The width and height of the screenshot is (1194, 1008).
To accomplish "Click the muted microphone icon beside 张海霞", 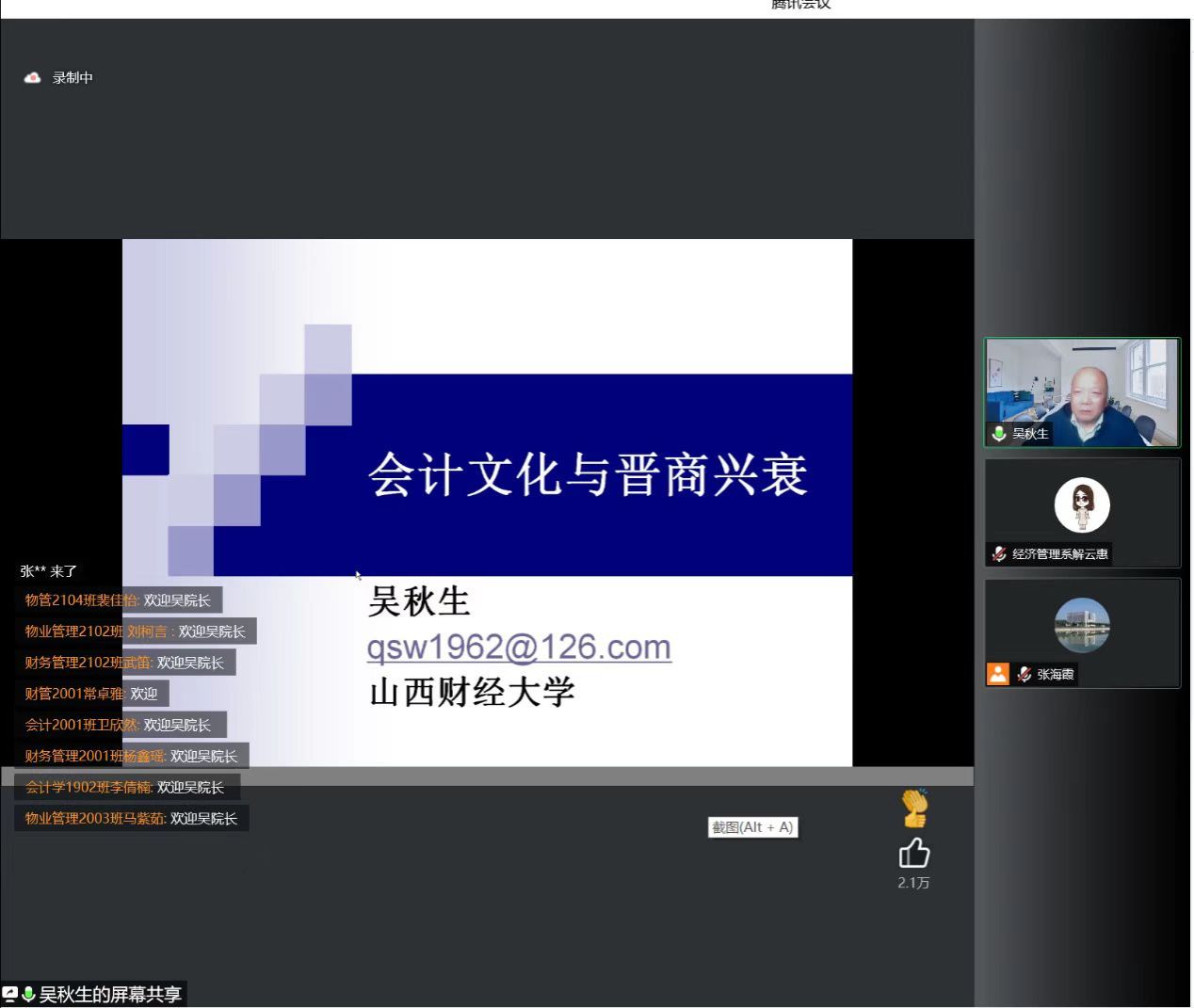I will 1025,675.
